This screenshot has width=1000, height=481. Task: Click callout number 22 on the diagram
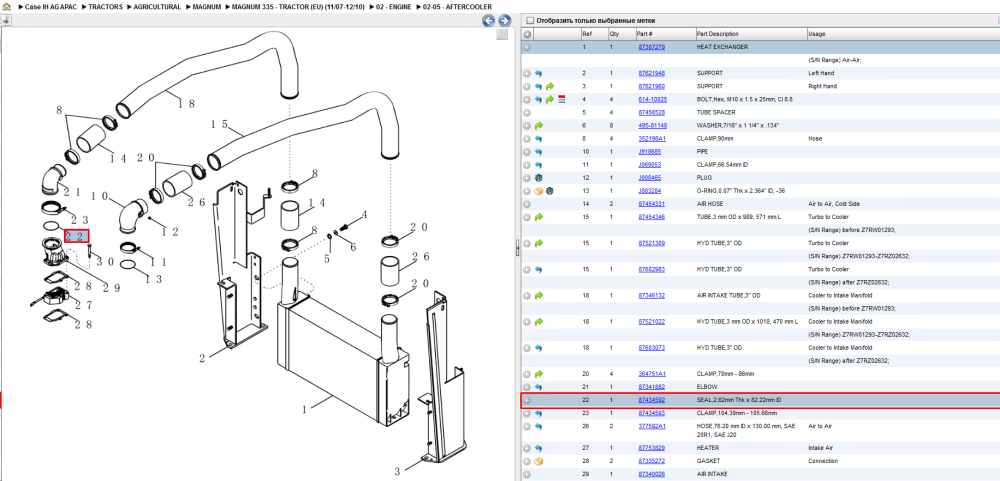coord(76,236)
